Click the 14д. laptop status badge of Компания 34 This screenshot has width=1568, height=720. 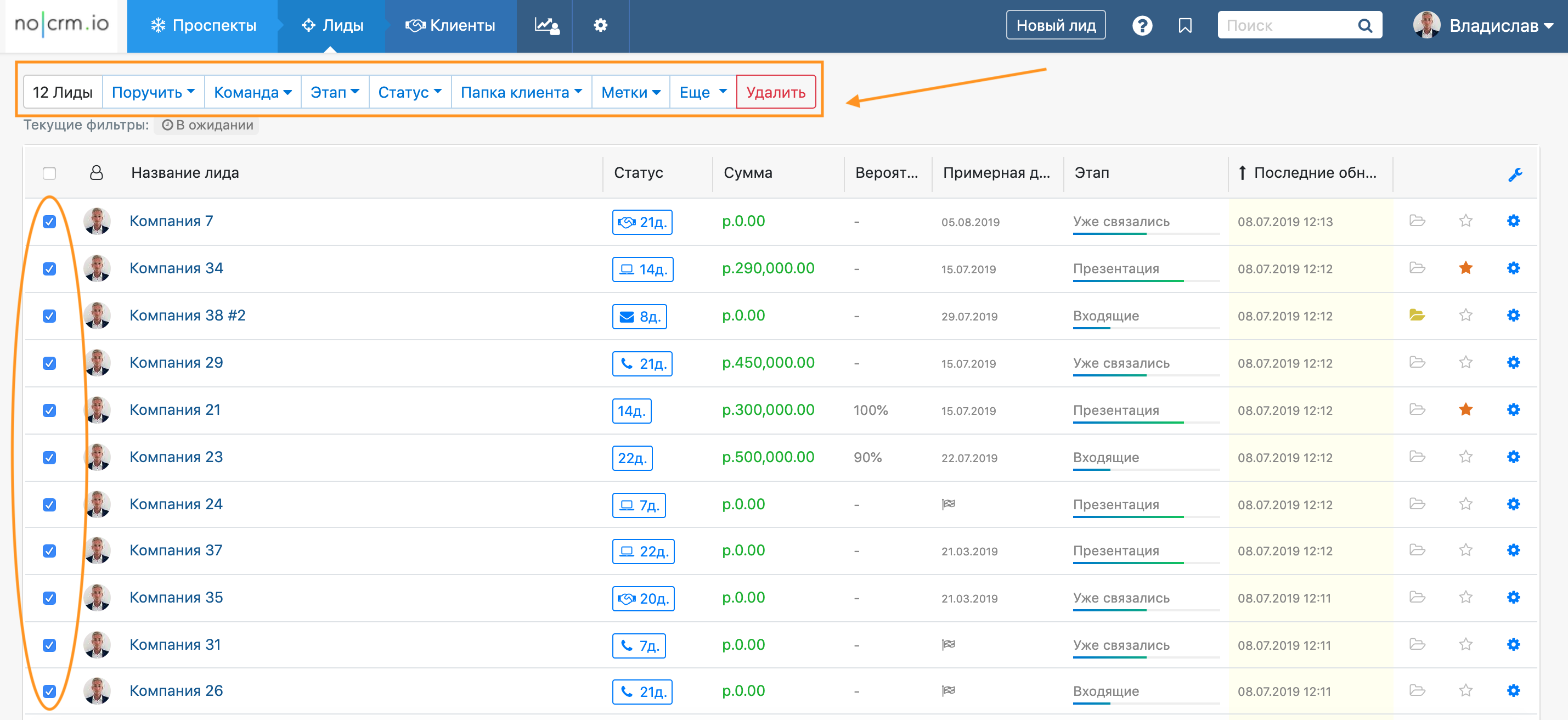pyautogui.click(x=643, y=269)
